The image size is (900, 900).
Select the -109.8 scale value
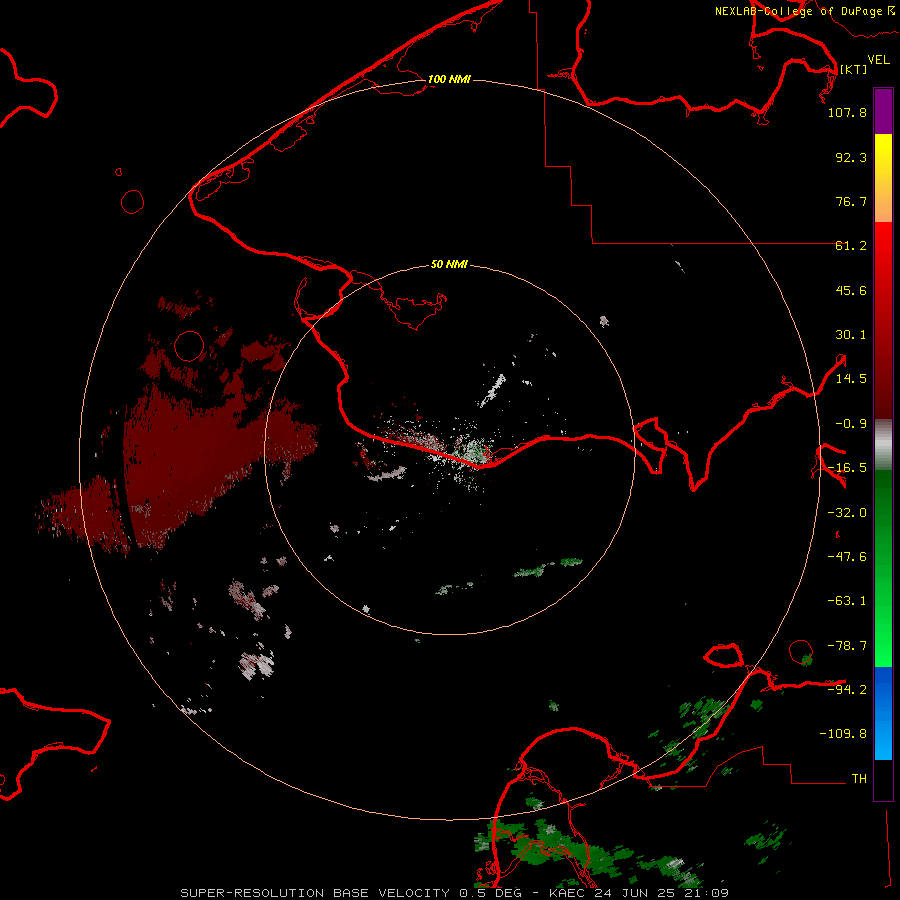(843, 734)
